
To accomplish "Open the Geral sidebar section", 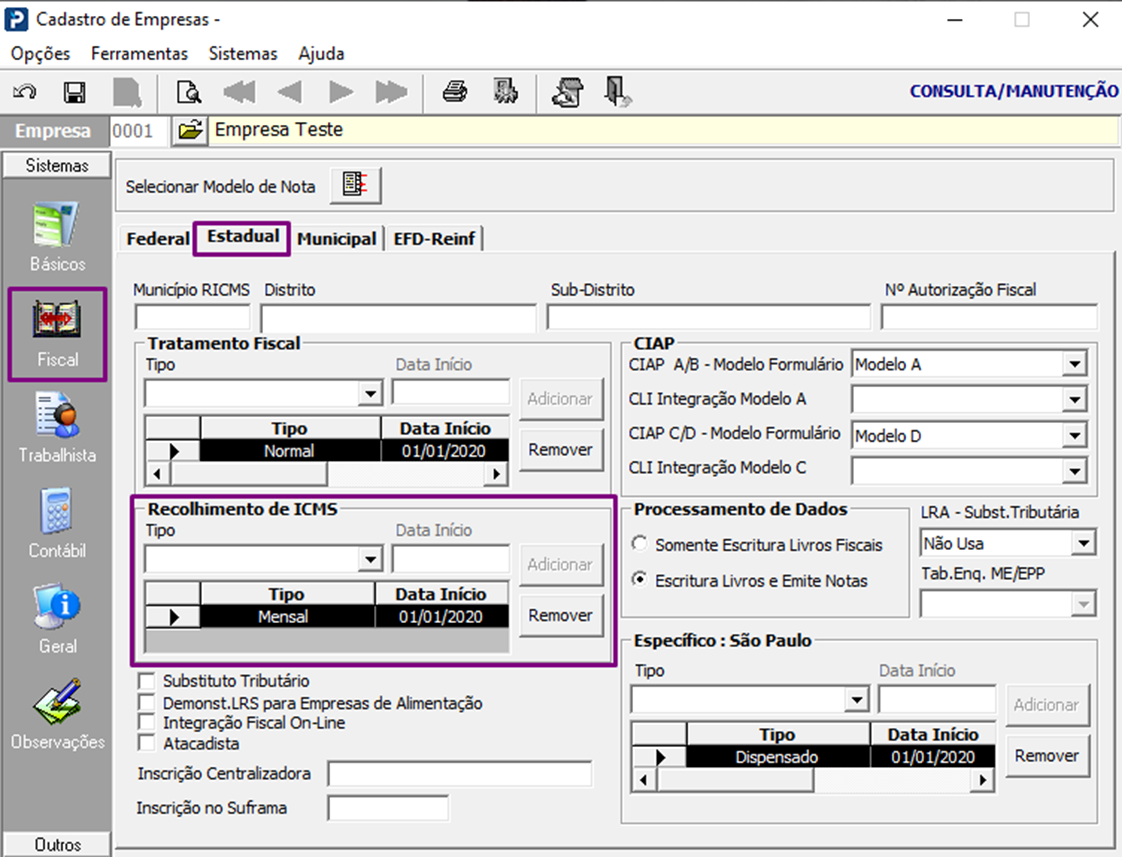I will [x=57, y=618].
